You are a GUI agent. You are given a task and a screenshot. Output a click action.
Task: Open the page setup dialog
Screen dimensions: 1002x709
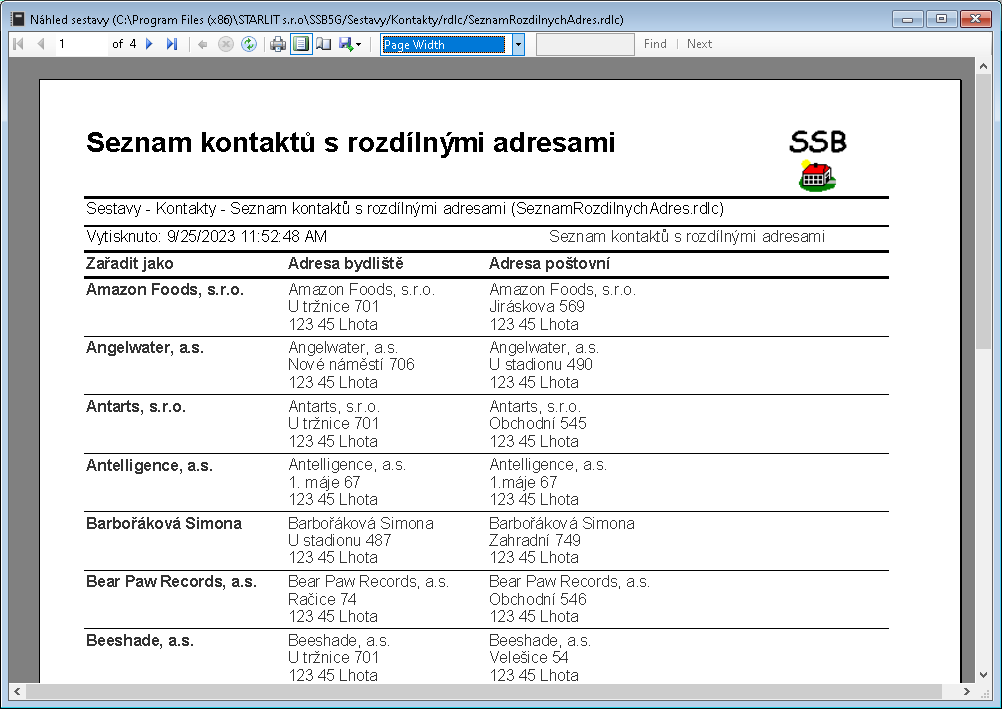[x=323, y=44]
